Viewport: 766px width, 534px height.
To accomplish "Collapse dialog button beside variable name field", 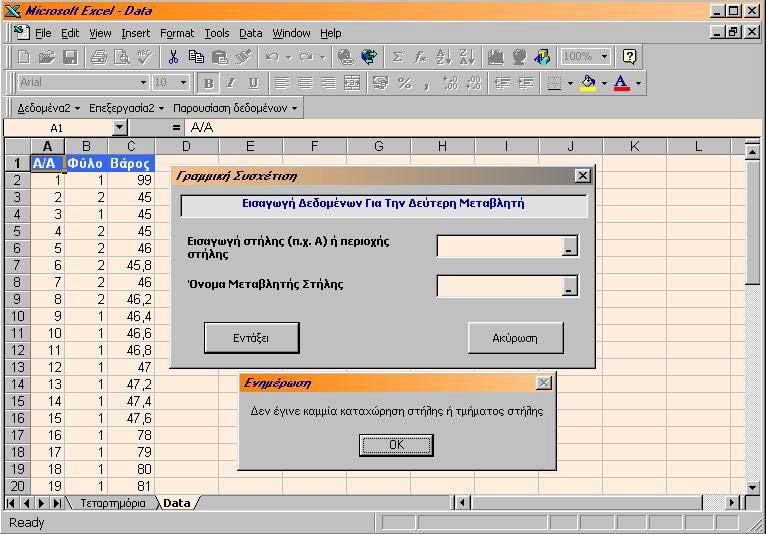I will [569, 286].
